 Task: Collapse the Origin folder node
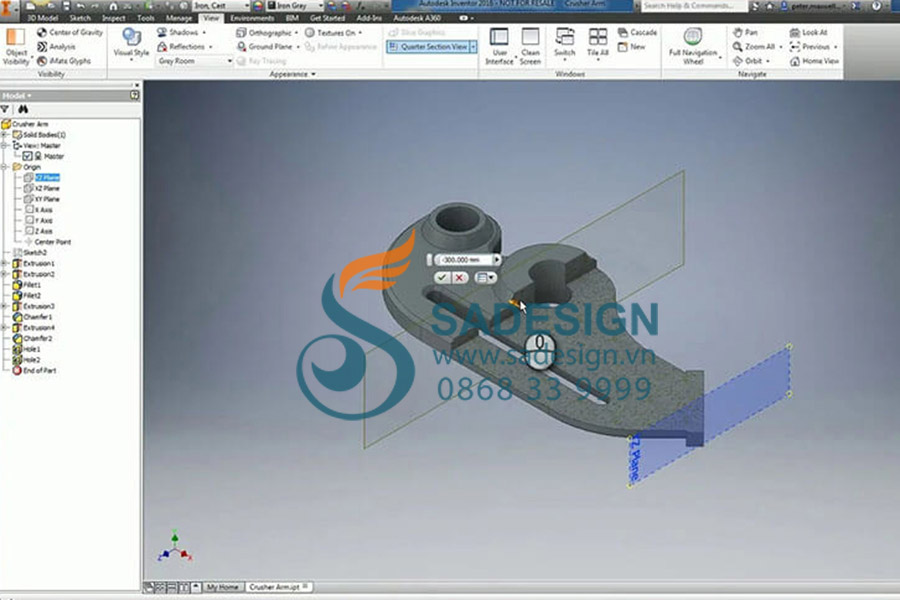pos(4,167)
